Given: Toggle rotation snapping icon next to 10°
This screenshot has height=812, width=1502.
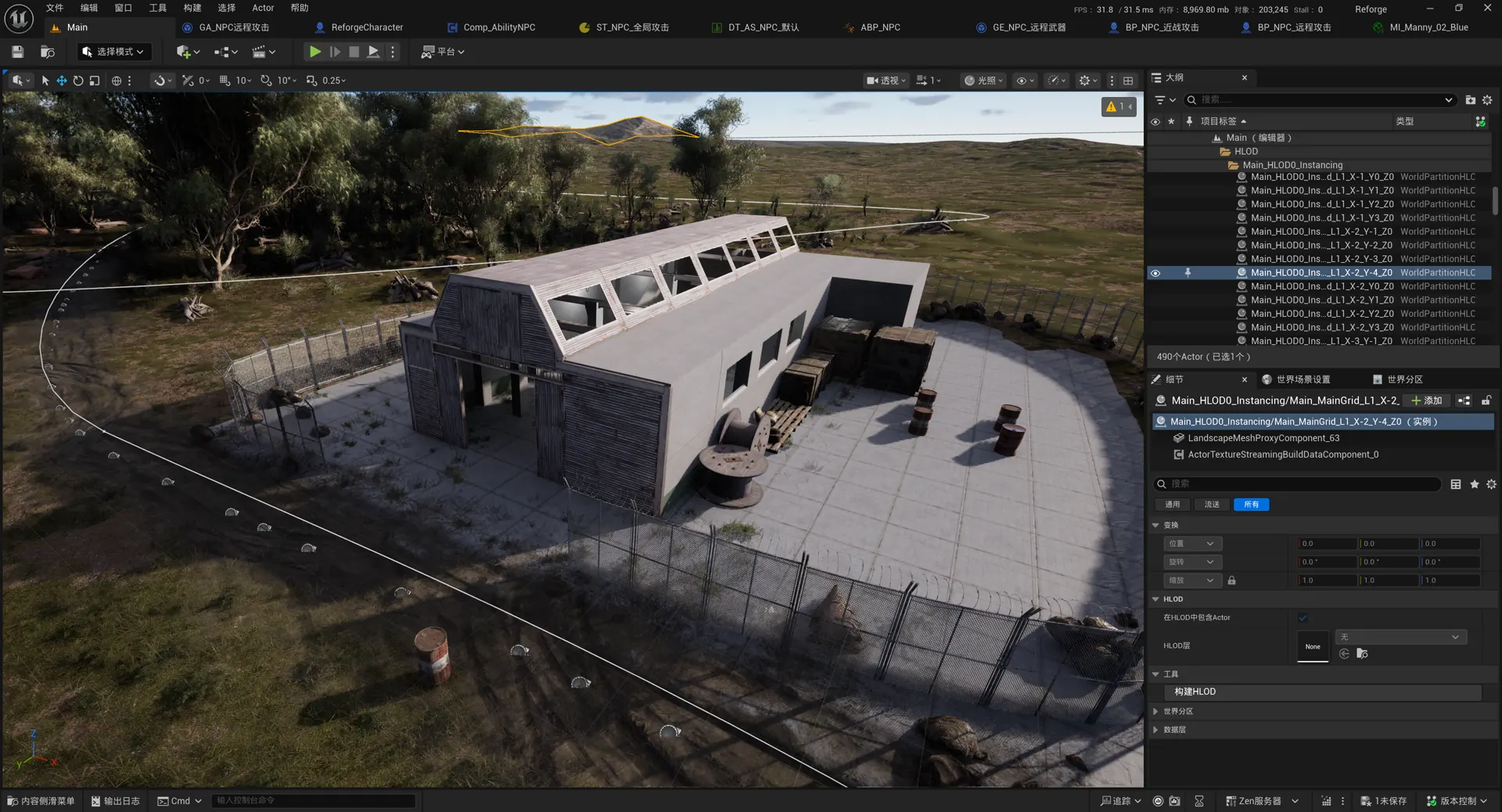Looking at the screenshot, I should pos(266,81).
